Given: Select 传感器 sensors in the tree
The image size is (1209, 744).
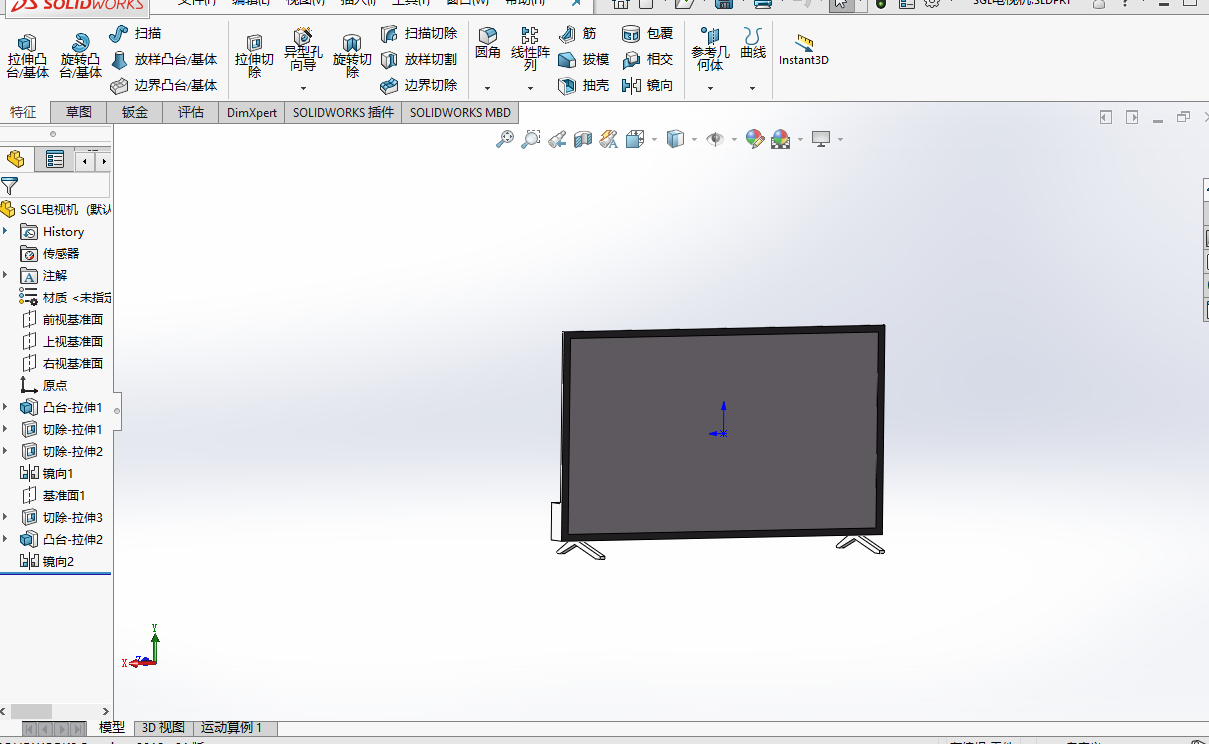Looking at the screenshot, I should [x=50, y=253].
